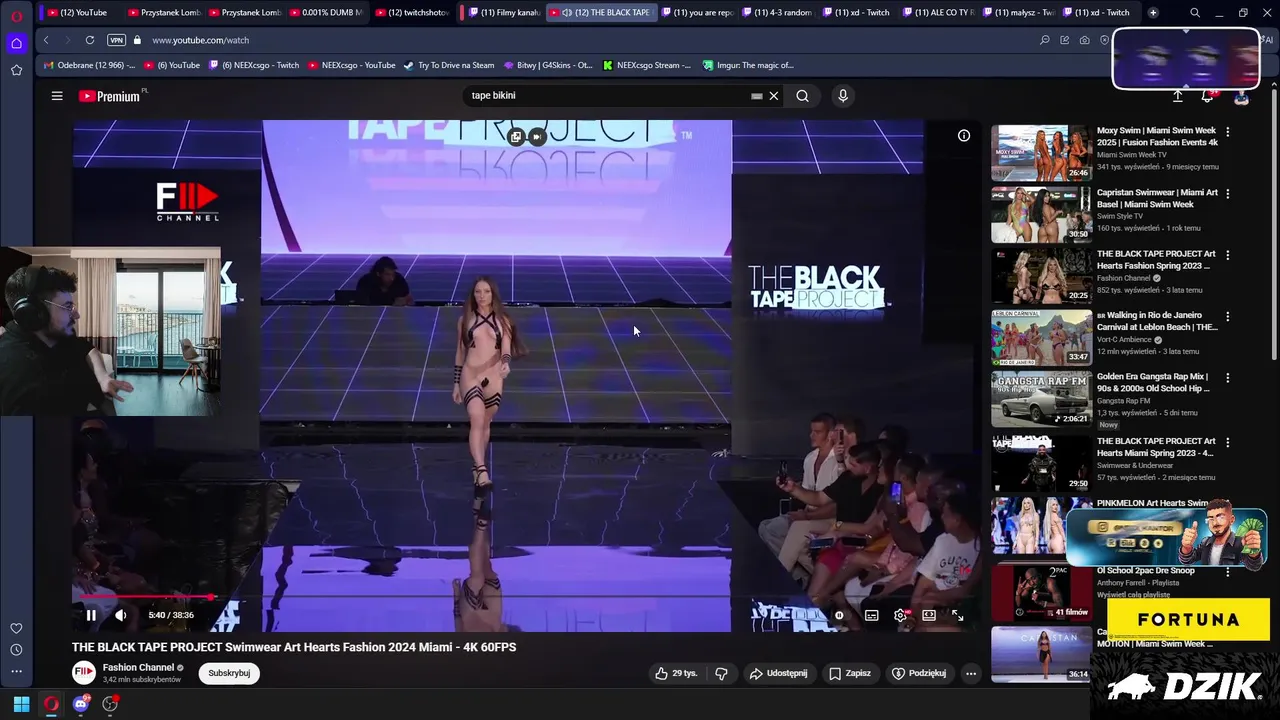Image resolution: width=1280 pixels, height=720 pixels.
Task: Open Opera sidebar bookmarks star
Action: tap(16, 70)
